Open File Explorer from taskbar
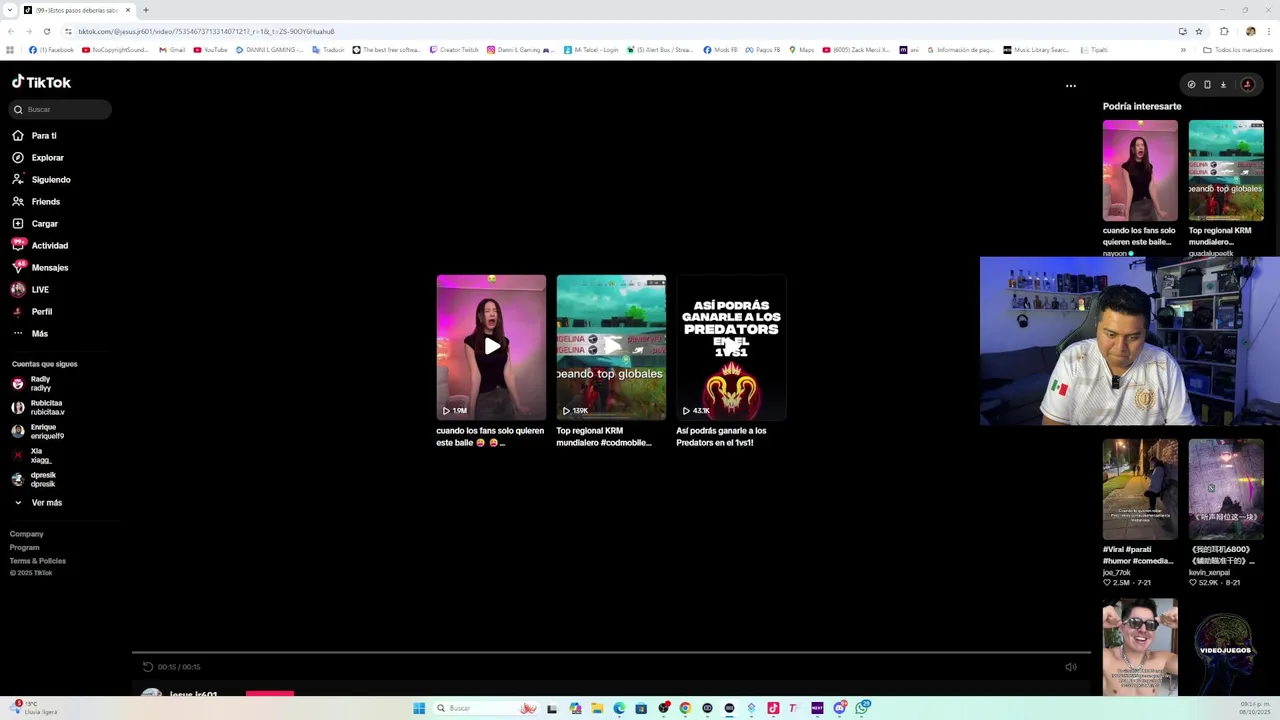Image resolution: width=1280 pixels, height=720 pixels. click(x=597, y=708)
